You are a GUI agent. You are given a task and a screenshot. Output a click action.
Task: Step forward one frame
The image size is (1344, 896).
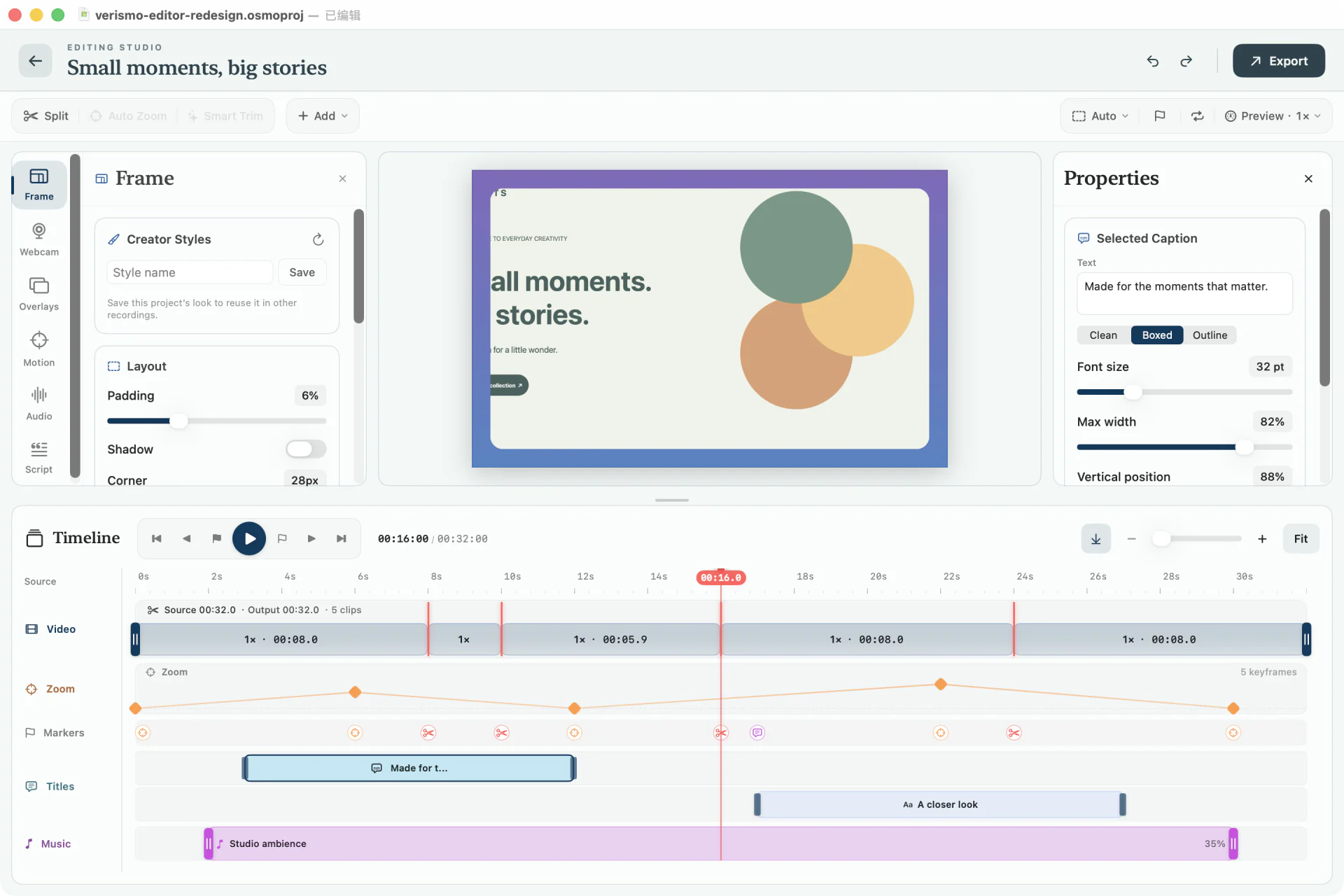(x=311, y=538)
